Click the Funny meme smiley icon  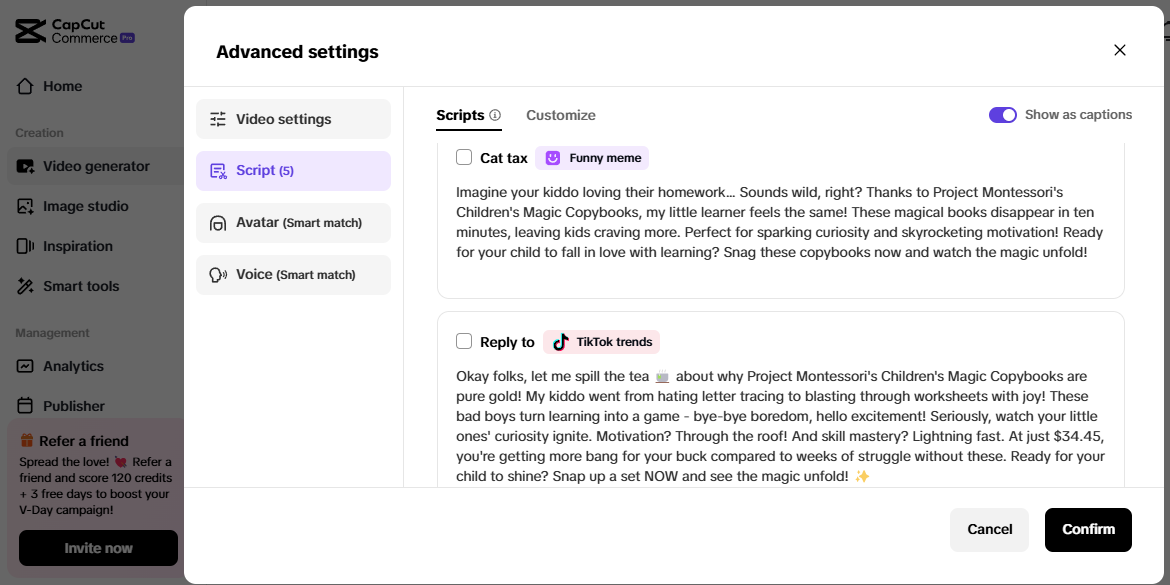click(552, 158)
